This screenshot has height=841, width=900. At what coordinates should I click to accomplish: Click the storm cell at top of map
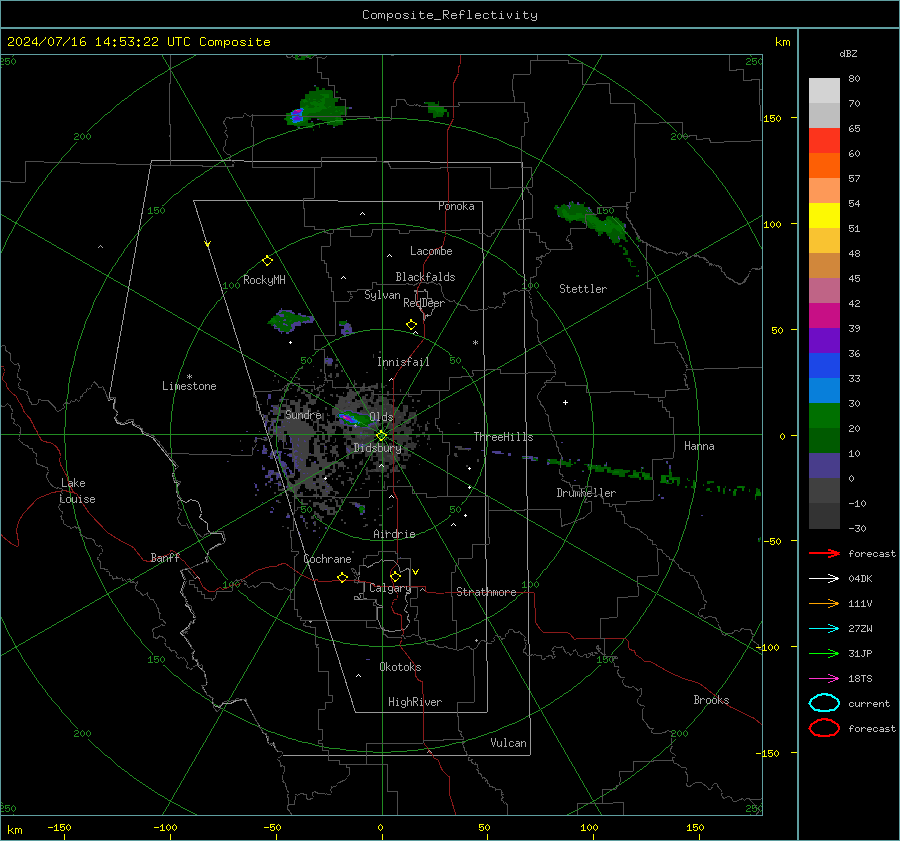(317, 108)
